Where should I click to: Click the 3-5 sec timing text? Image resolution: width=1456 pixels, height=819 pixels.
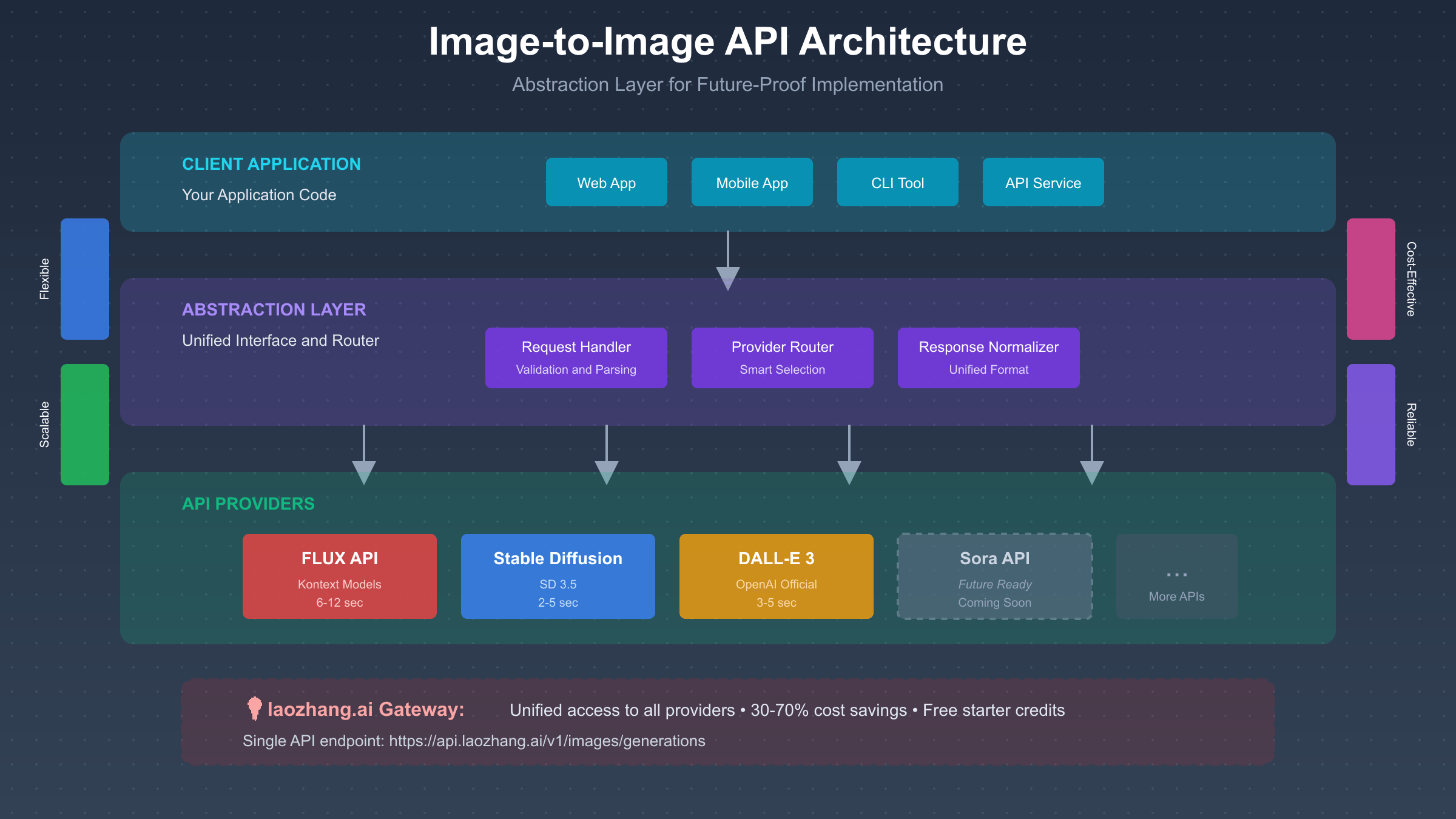[x=777, y=602]
